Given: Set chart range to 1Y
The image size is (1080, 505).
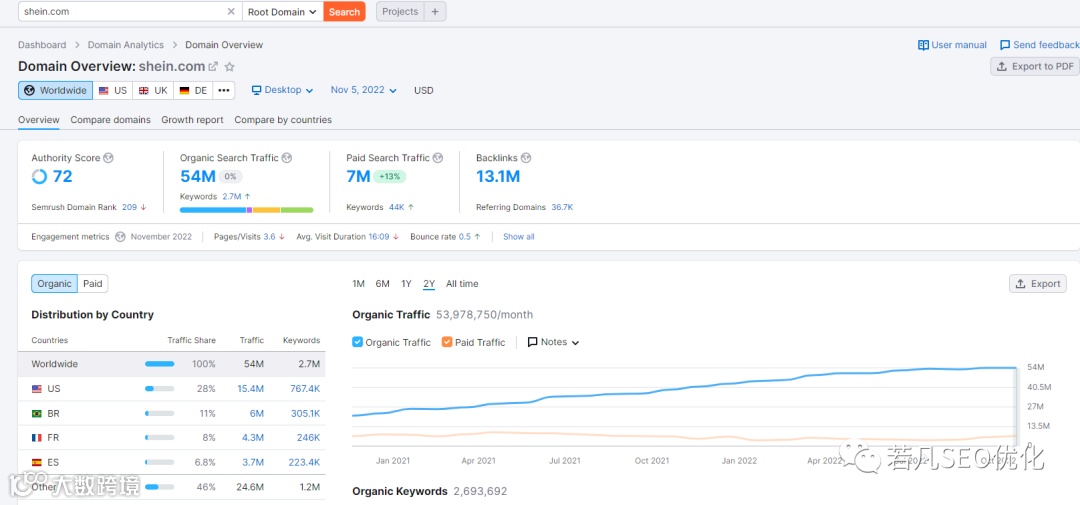Looking at the screenshot, I should (406, 284).
